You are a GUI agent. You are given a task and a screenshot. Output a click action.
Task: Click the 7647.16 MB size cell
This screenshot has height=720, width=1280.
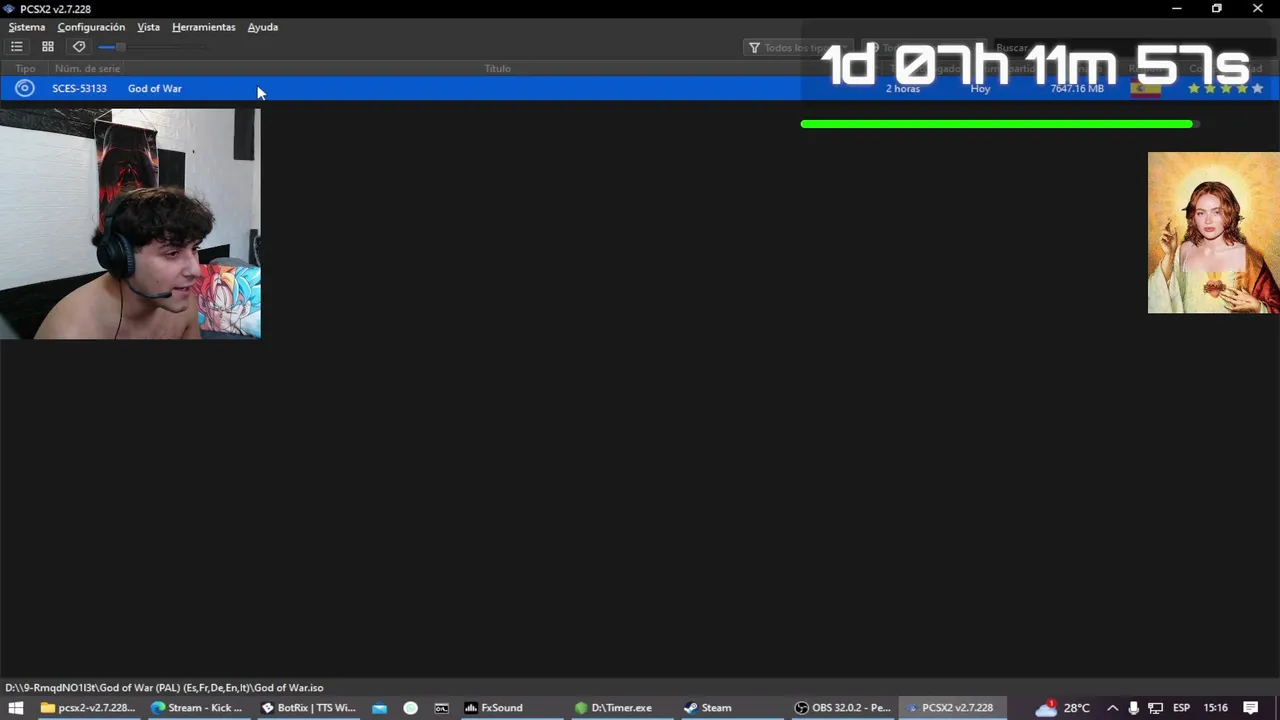point(1077,89)
